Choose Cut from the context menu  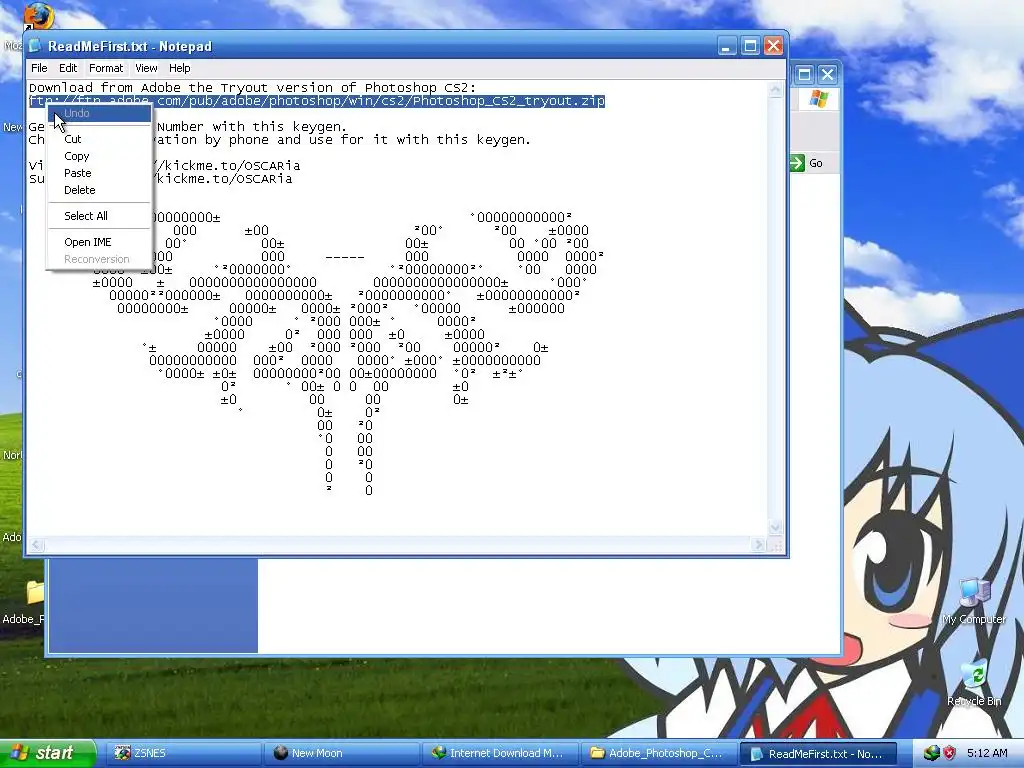(99, 139)
